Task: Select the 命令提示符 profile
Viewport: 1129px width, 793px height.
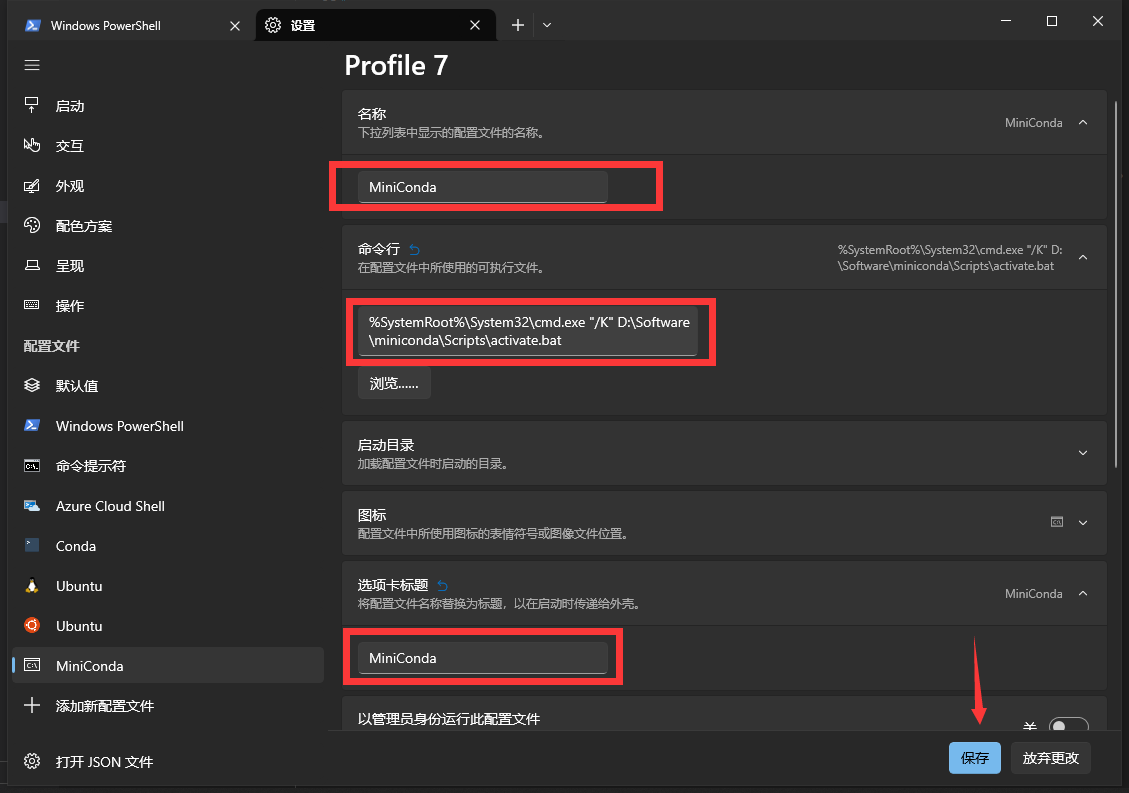Action: click(168, 465)
